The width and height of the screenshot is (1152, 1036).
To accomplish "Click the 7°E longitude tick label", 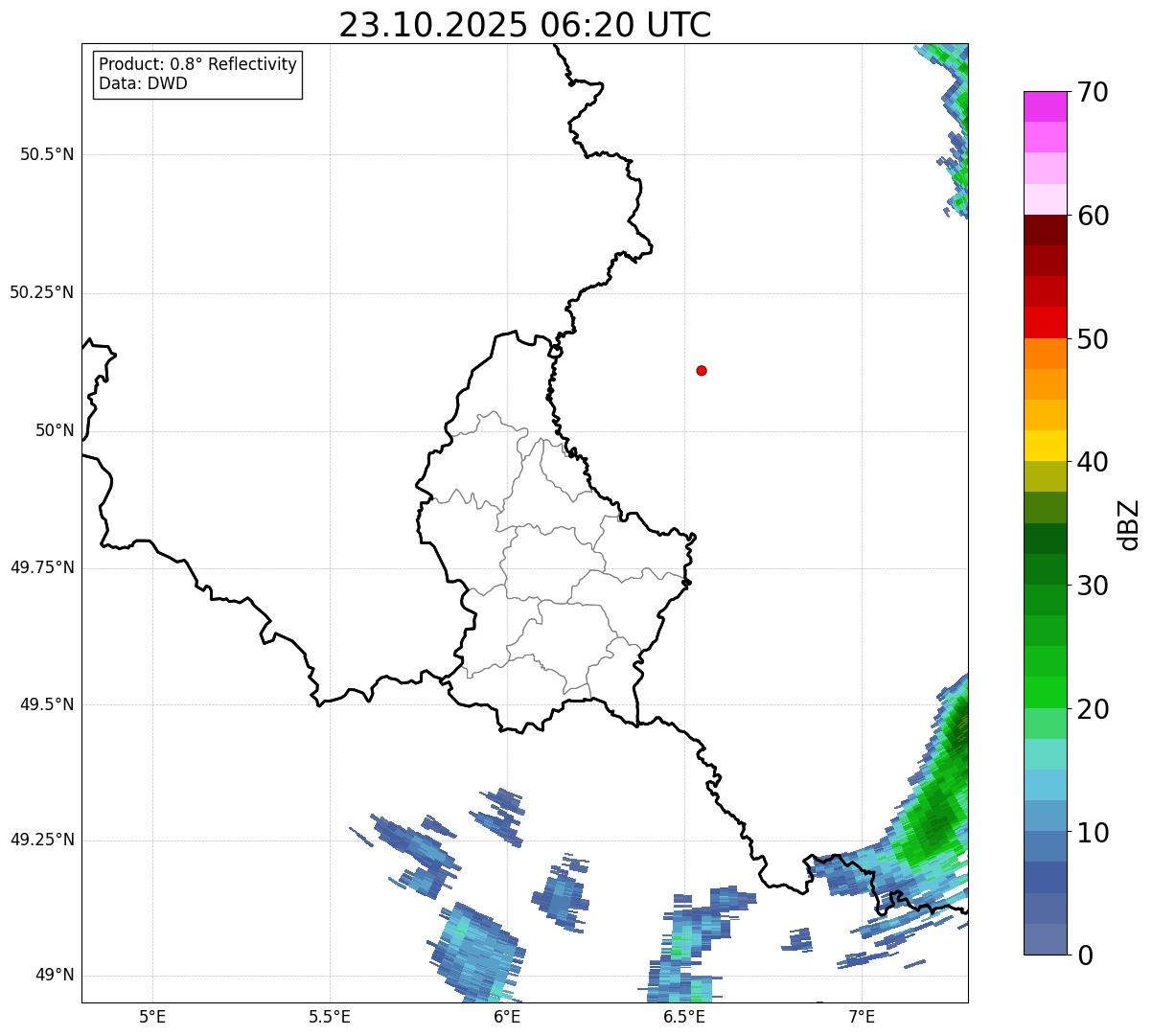I will coord(862,1016).
